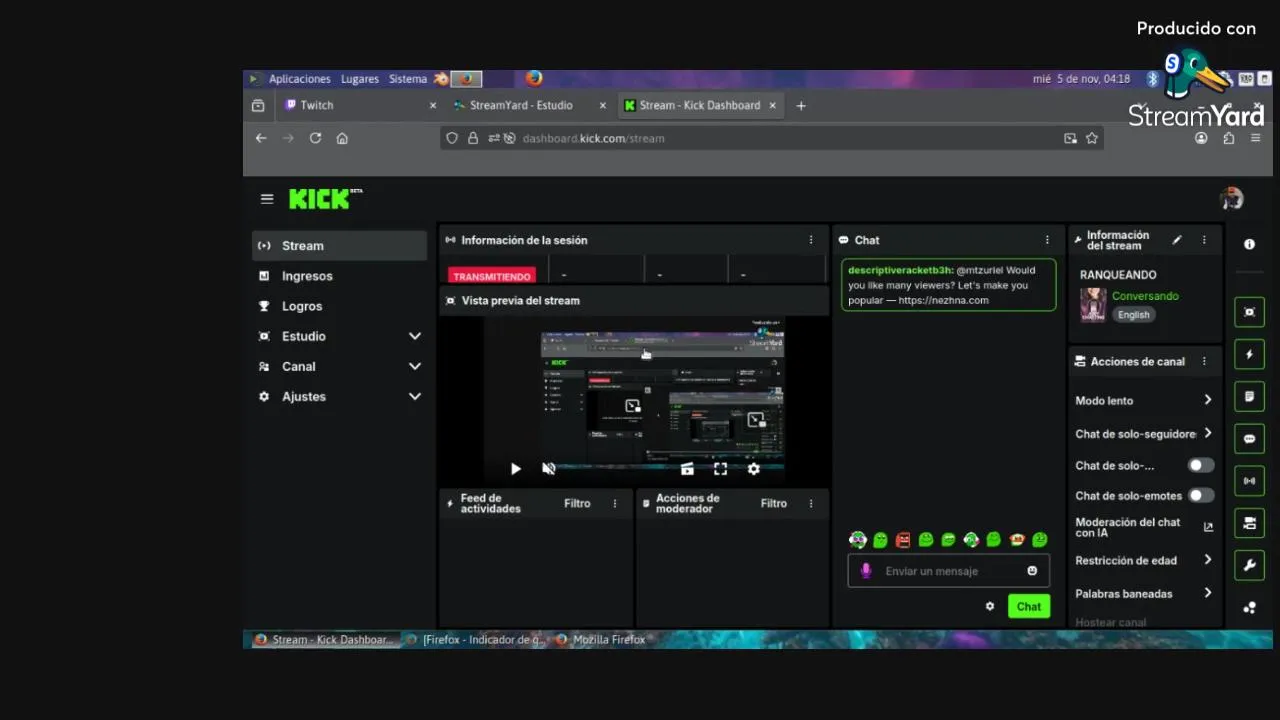Select Logros in the sidebar

coord(340,306)
